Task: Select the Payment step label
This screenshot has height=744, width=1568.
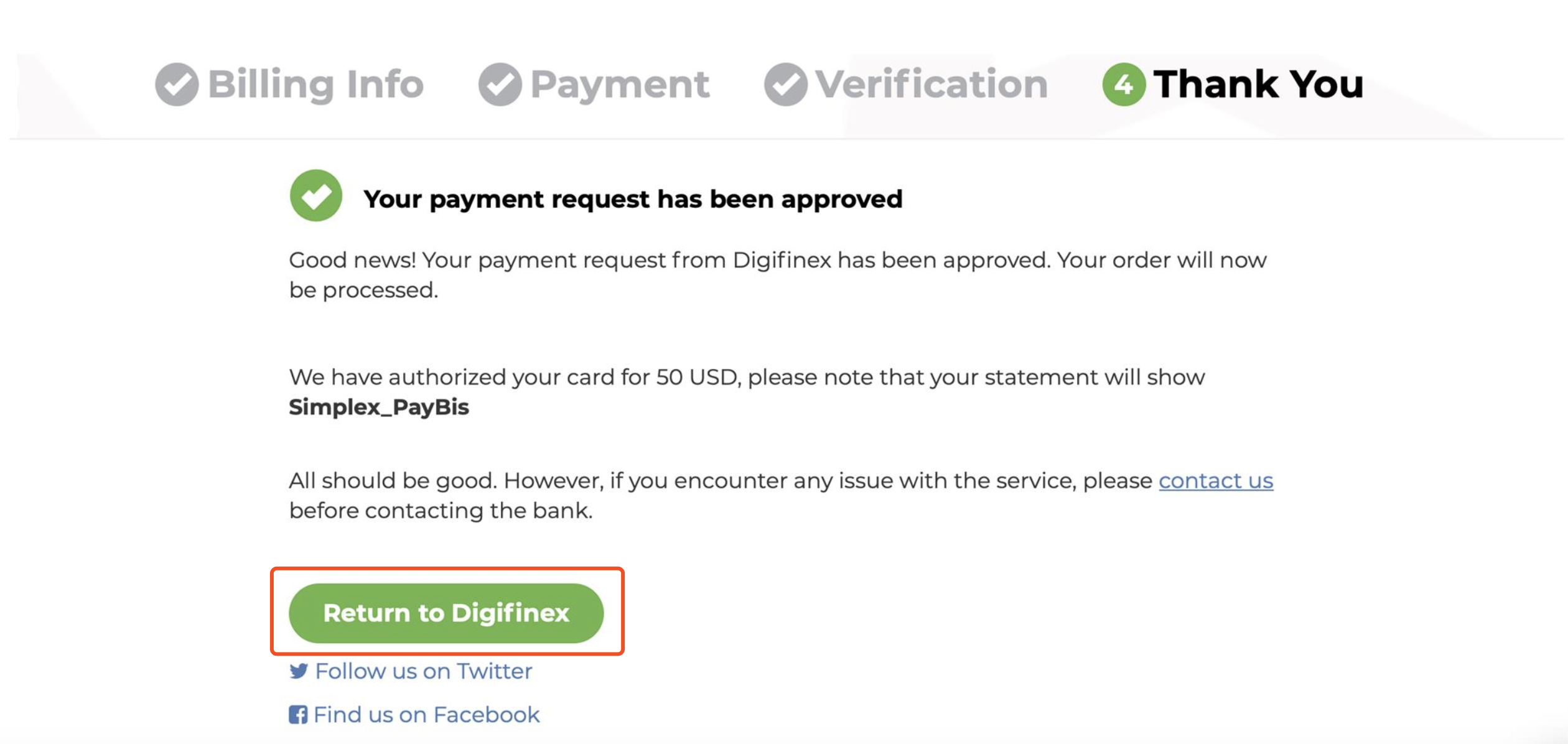Action: (620, 84)
